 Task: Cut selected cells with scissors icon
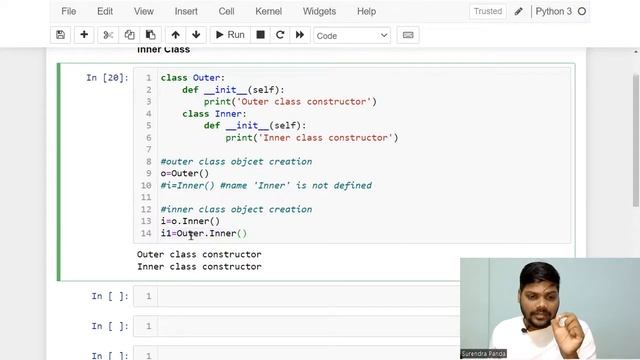(x=108, y=35)
